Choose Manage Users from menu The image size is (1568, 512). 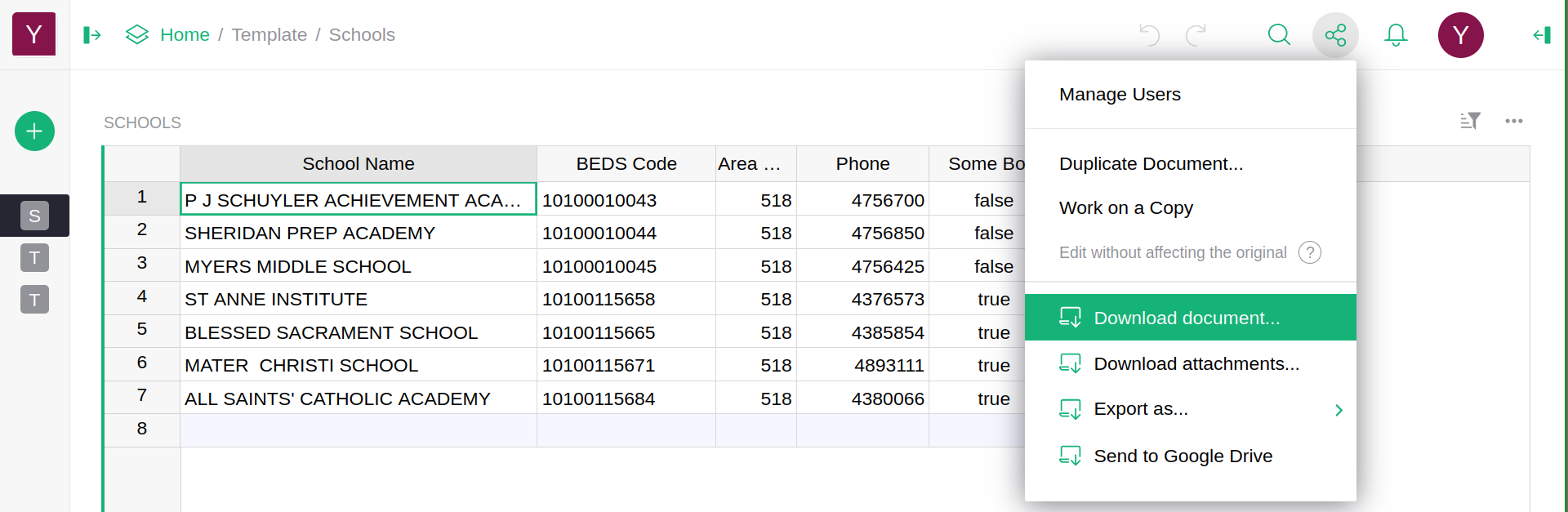[1120, 95]
